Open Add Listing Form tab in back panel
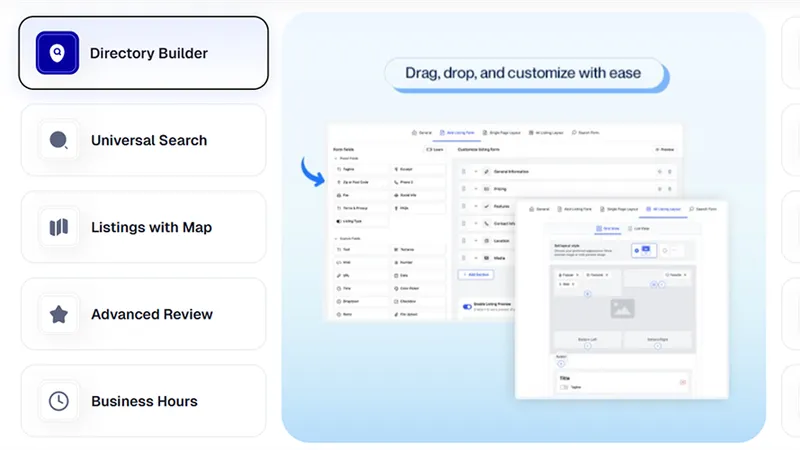This screenshot has width=800, height=450. click(457, 133)
